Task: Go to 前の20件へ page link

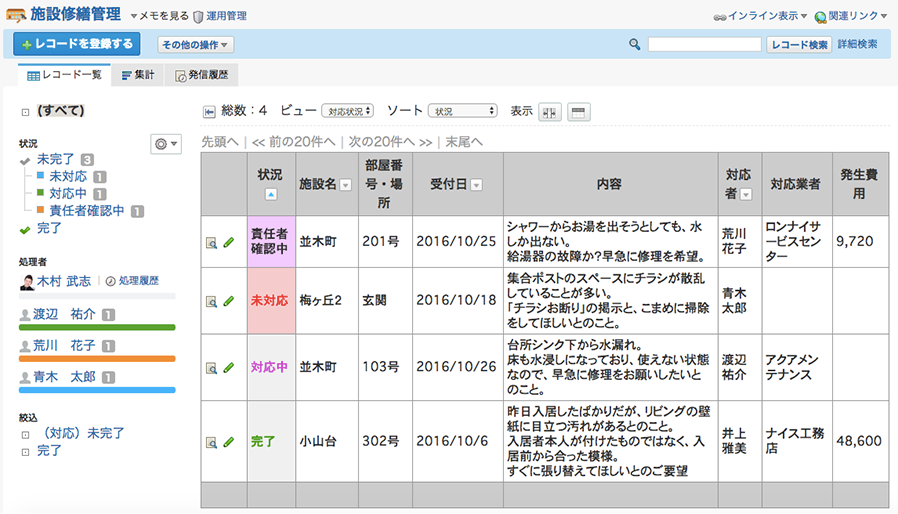Action: pos(294,142)
